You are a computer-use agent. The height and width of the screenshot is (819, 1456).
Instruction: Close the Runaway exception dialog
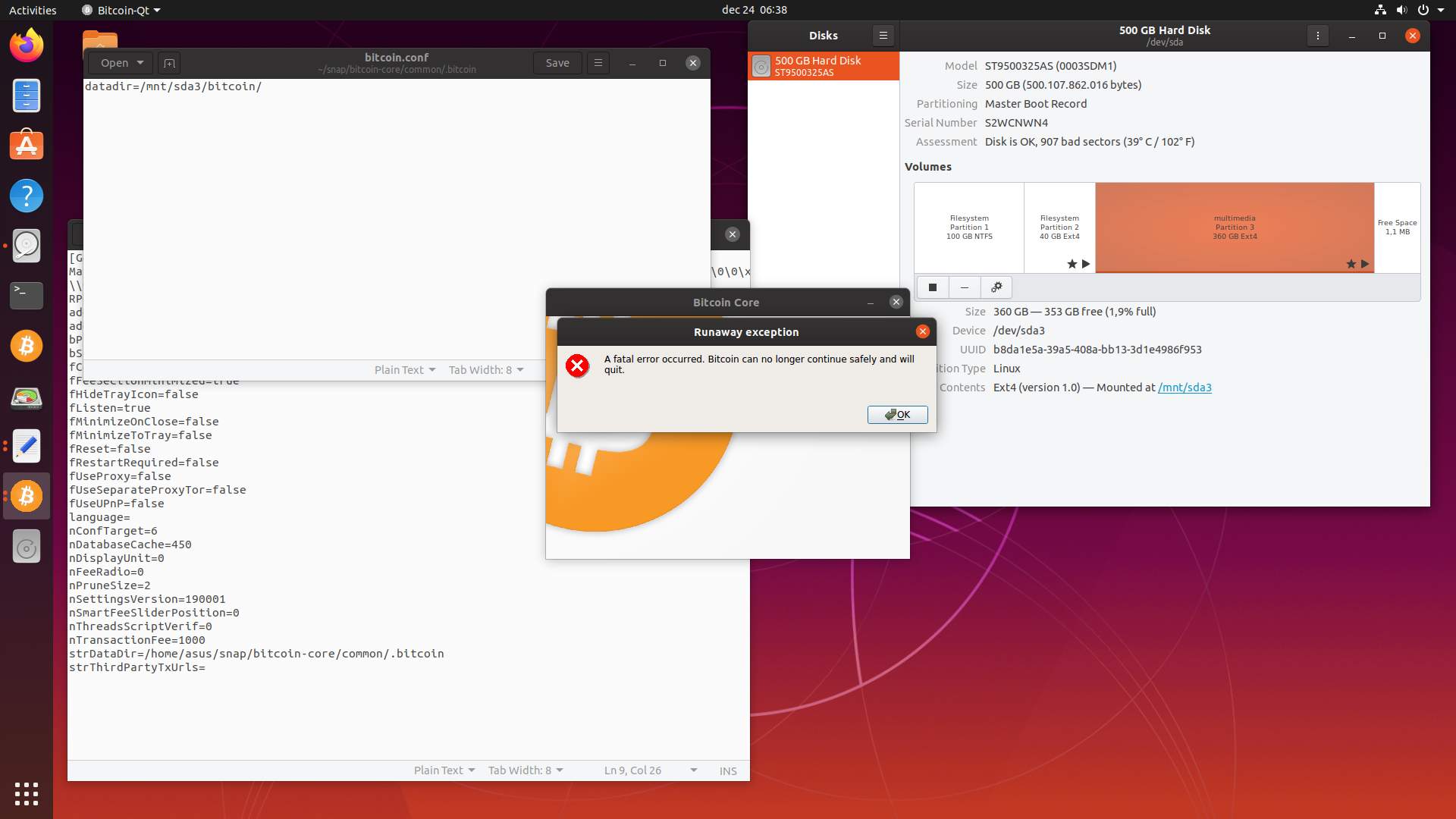(x=922, y=331)
